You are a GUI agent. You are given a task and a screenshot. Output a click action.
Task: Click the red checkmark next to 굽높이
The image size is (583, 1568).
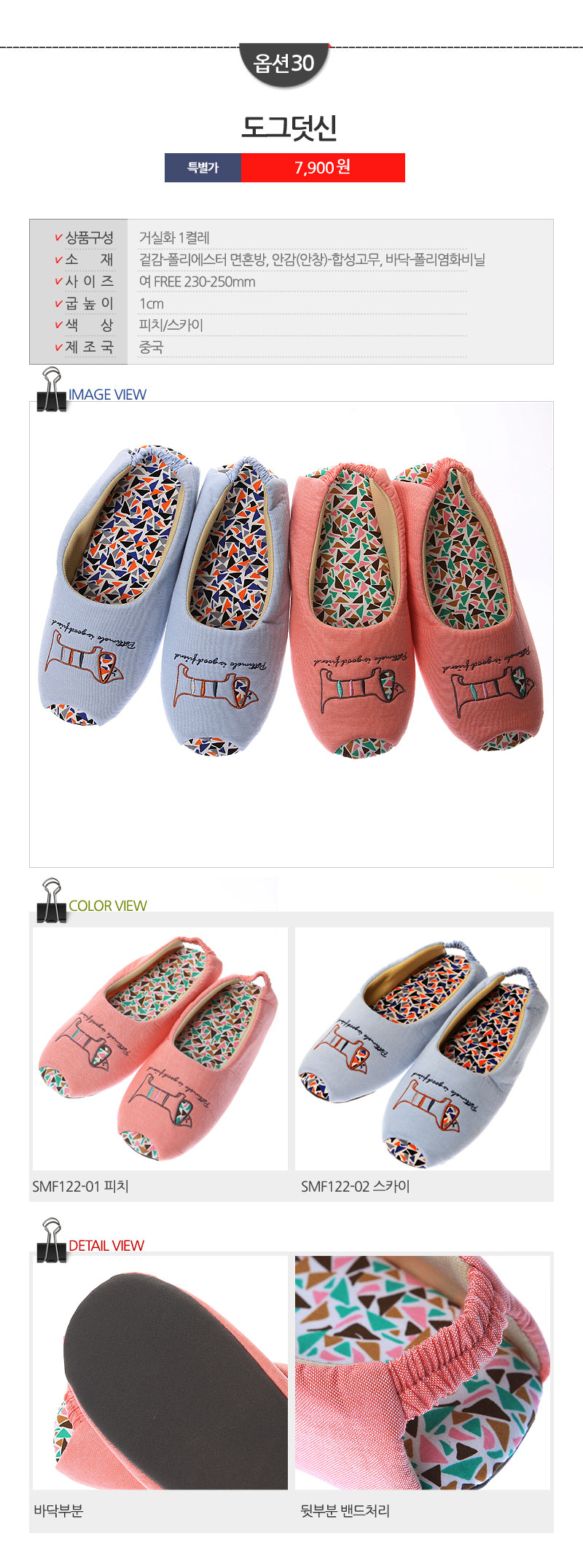[x=58, y=303]
